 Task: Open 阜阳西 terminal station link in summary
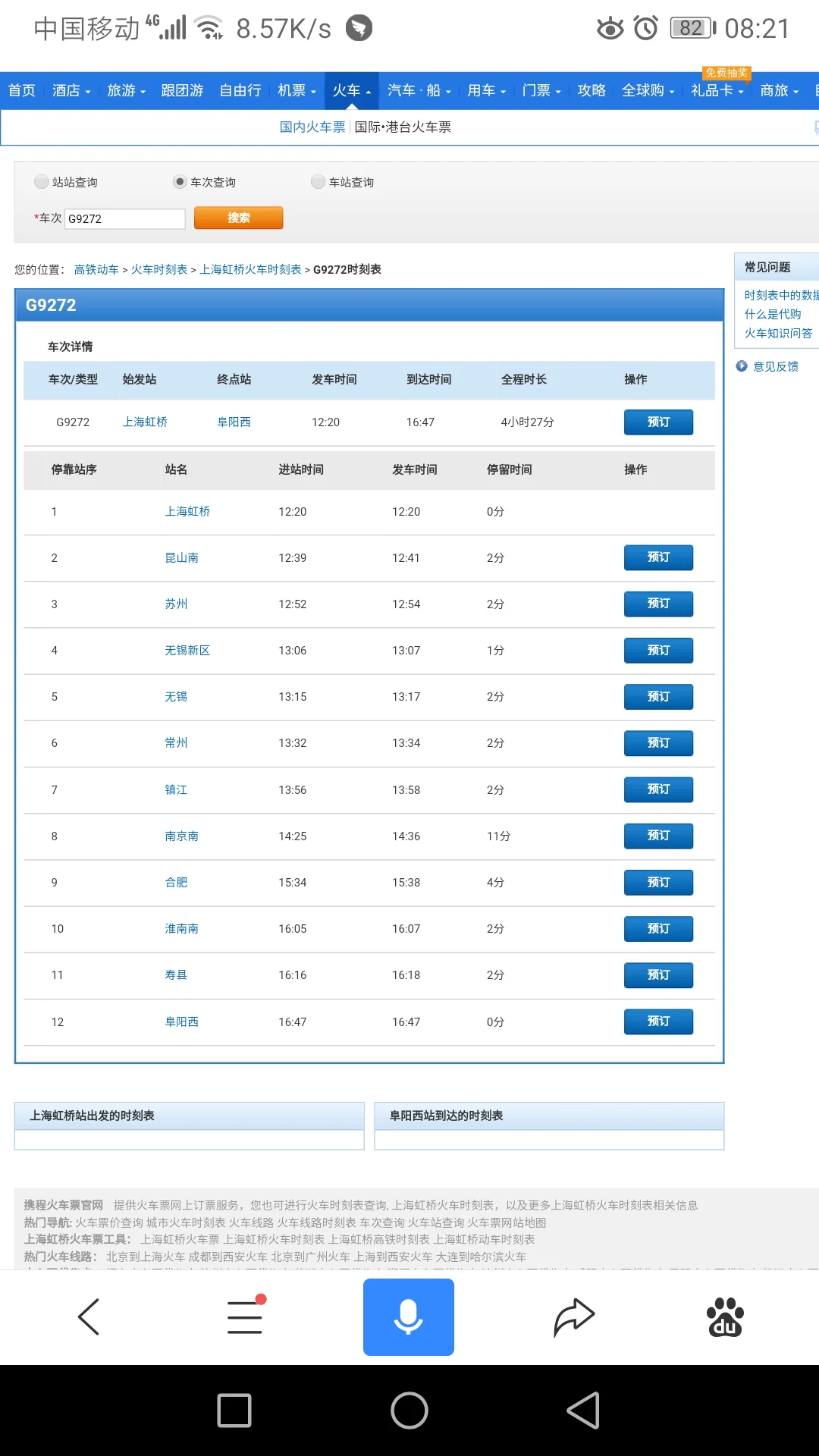coord(234,422)
